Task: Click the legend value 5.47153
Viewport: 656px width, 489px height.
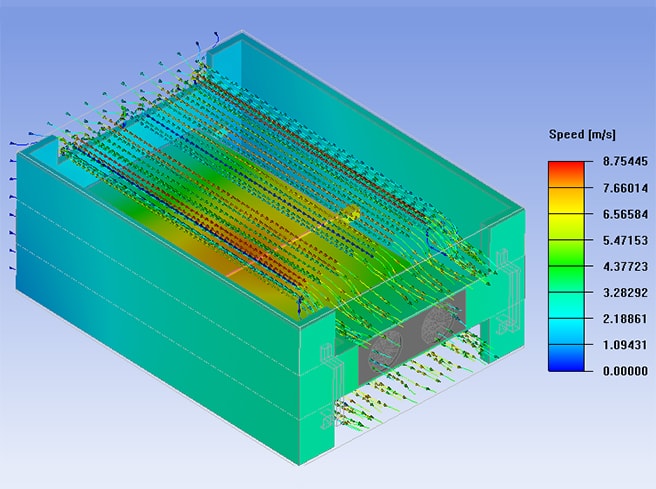Action: coord(625,240)
